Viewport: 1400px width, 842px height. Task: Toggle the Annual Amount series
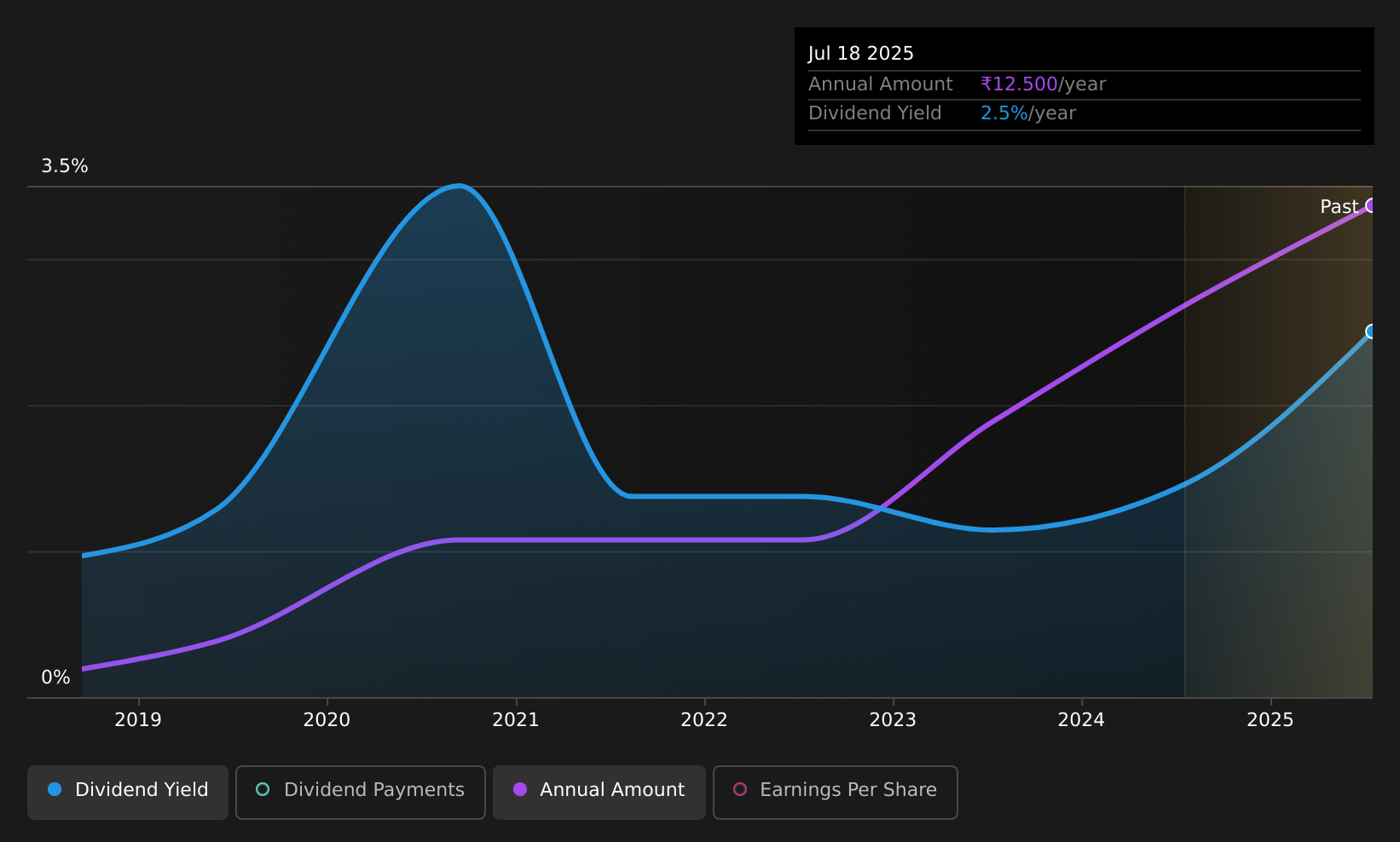click(599, 792)
